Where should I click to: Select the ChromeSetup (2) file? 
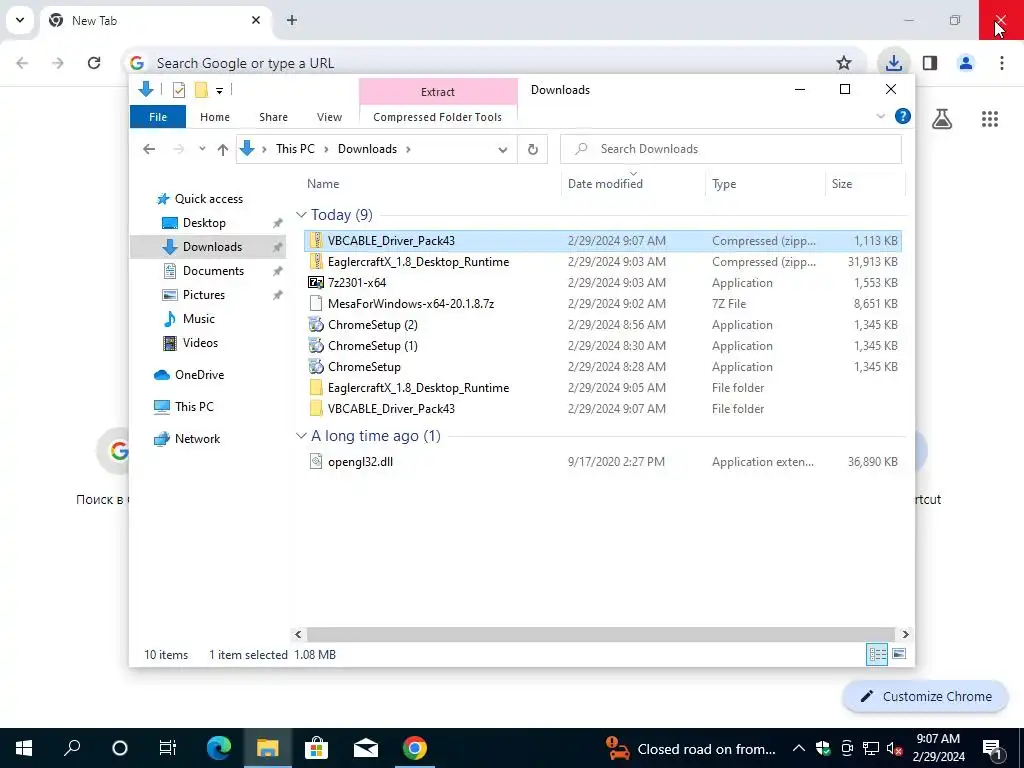click(603, 325)
